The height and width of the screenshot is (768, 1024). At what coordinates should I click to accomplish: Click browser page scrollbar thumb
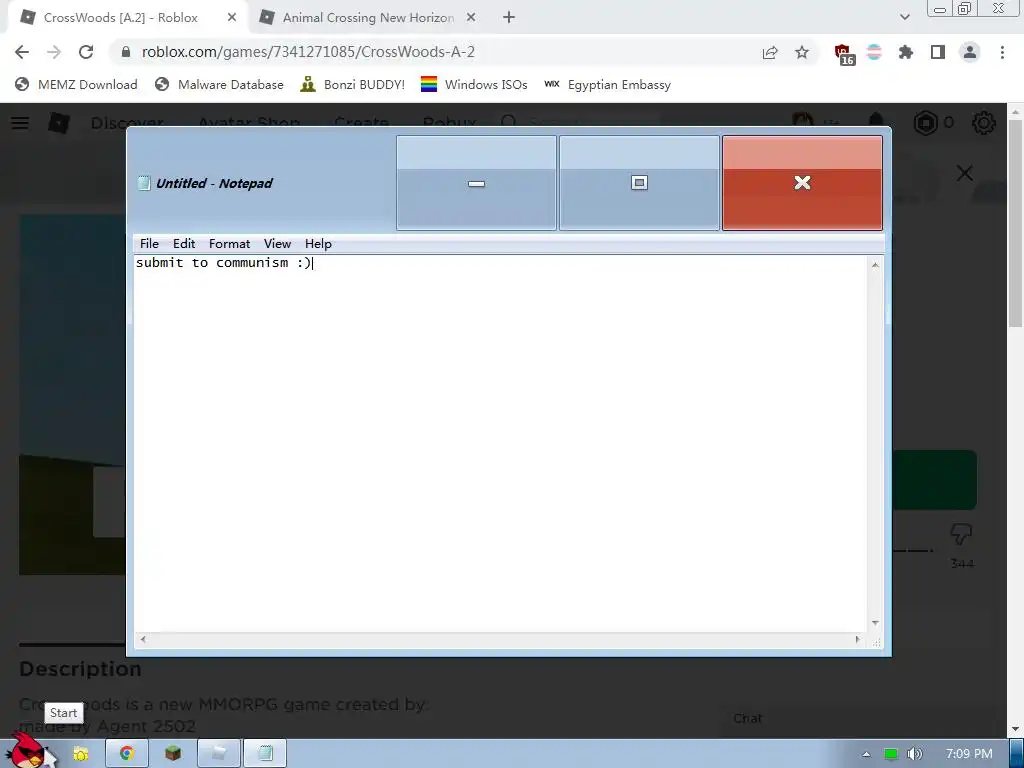pyautogui.click(x=1016, y=223)
